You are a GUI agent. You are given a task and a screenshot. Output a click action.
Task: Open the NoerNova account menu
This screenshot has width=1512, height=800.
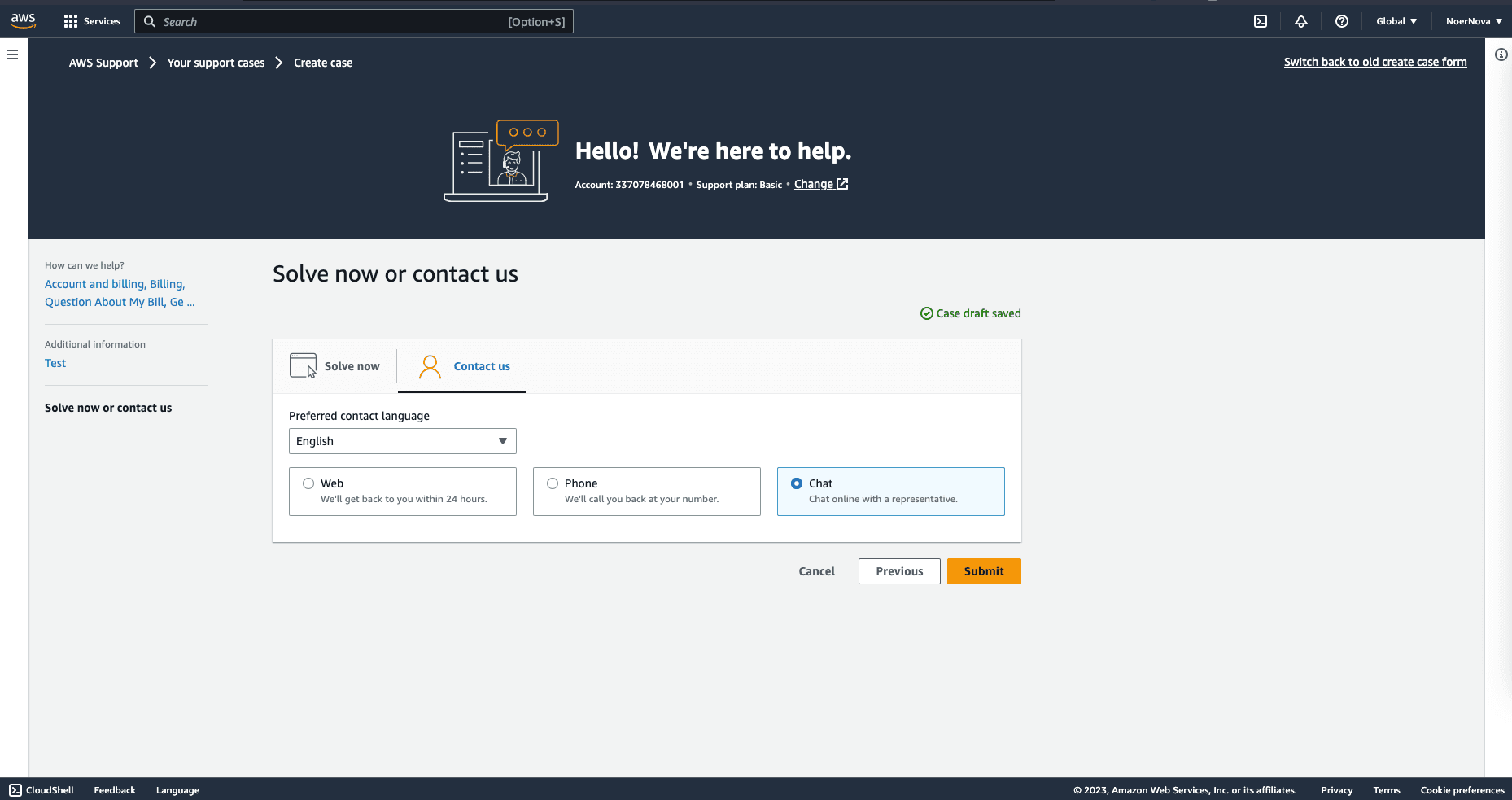pos(1473,21)
